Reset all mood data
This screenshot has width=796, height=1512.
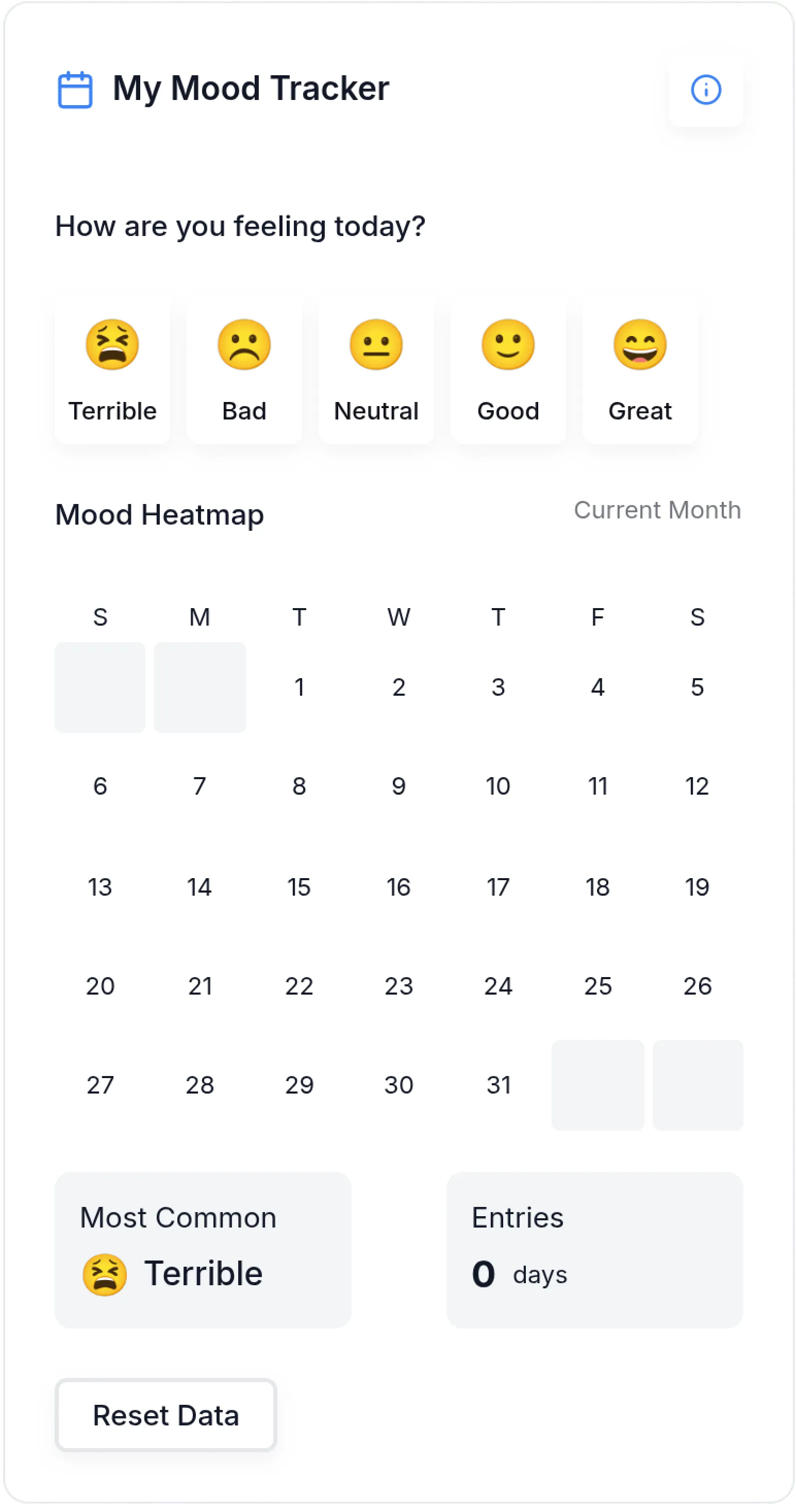(x=165, y=1415)
